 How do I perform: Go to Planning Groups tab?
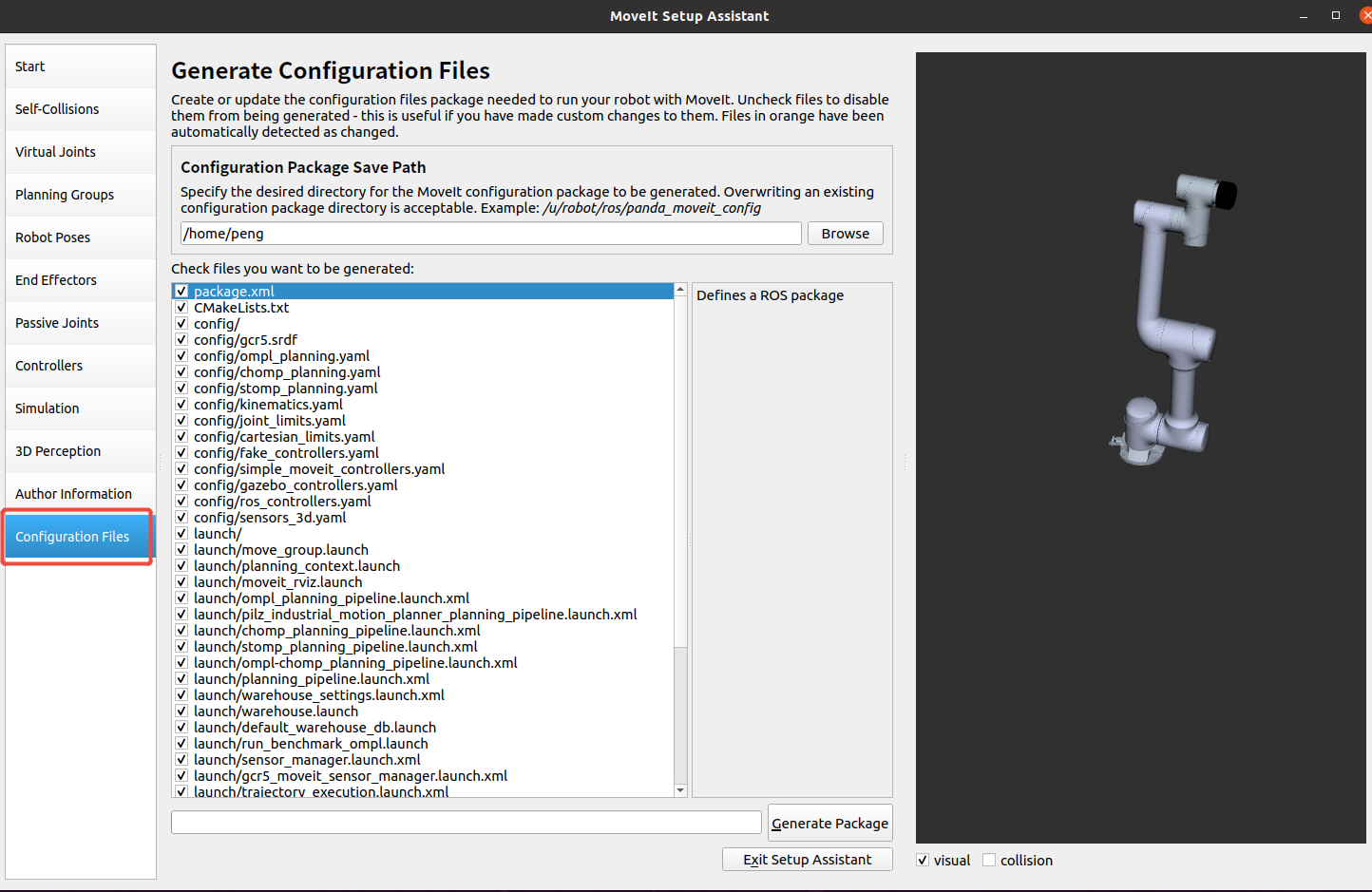click(81, 195)
